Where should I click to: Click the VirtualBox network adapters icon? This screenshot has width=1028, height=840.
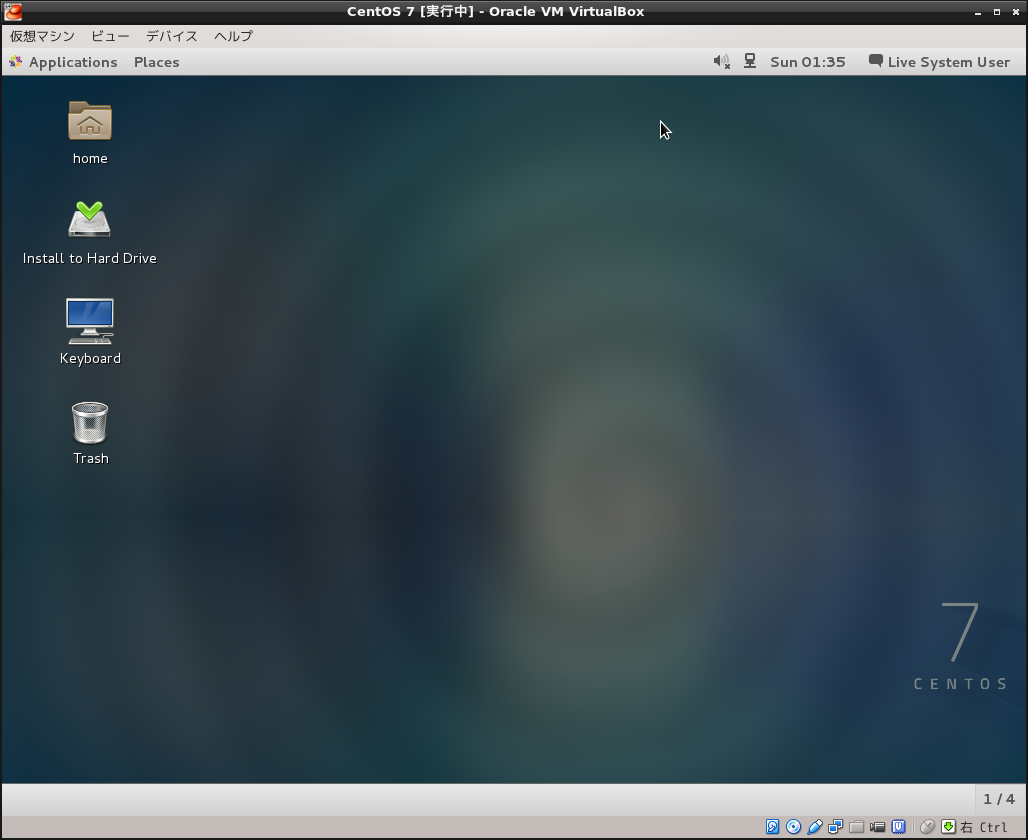pos(835,827)
